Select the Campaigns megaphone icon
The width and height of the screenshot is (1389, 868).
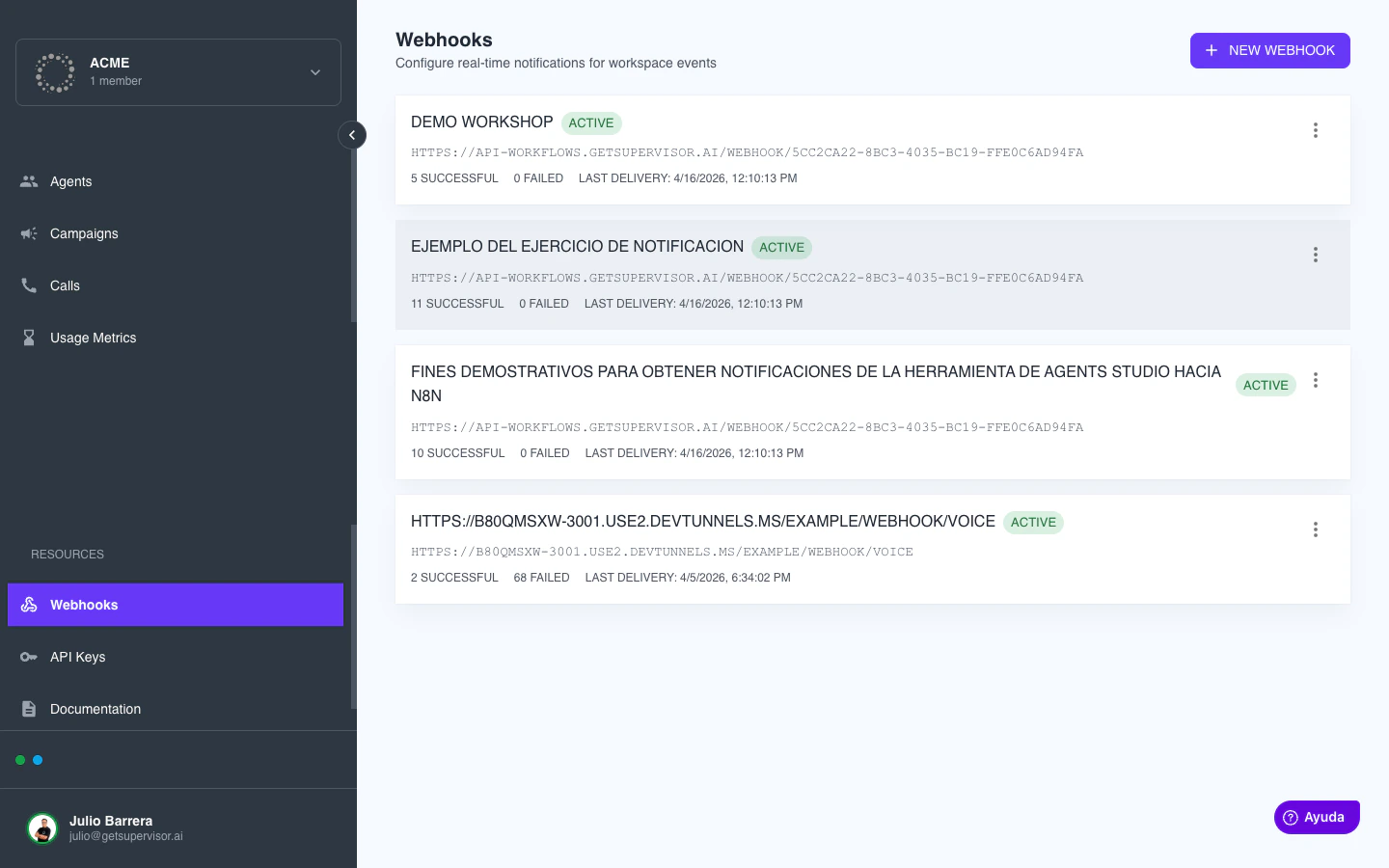click(x=29, y=233)
